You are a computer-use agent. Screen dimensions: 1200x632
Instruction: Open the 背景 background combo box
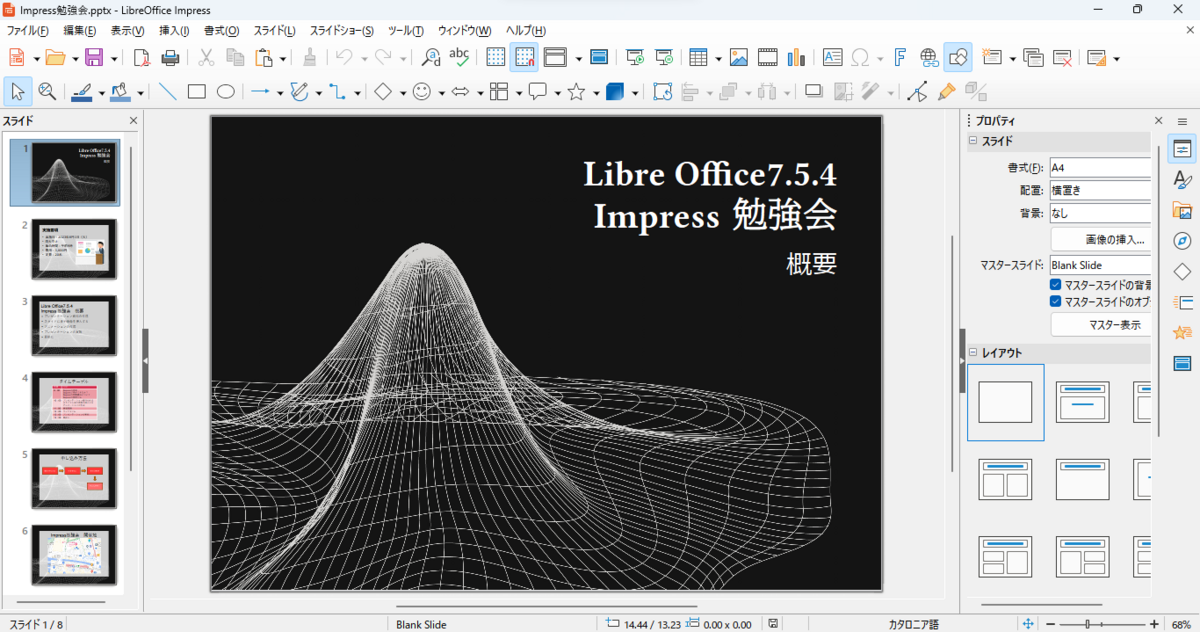point(1099,213)
